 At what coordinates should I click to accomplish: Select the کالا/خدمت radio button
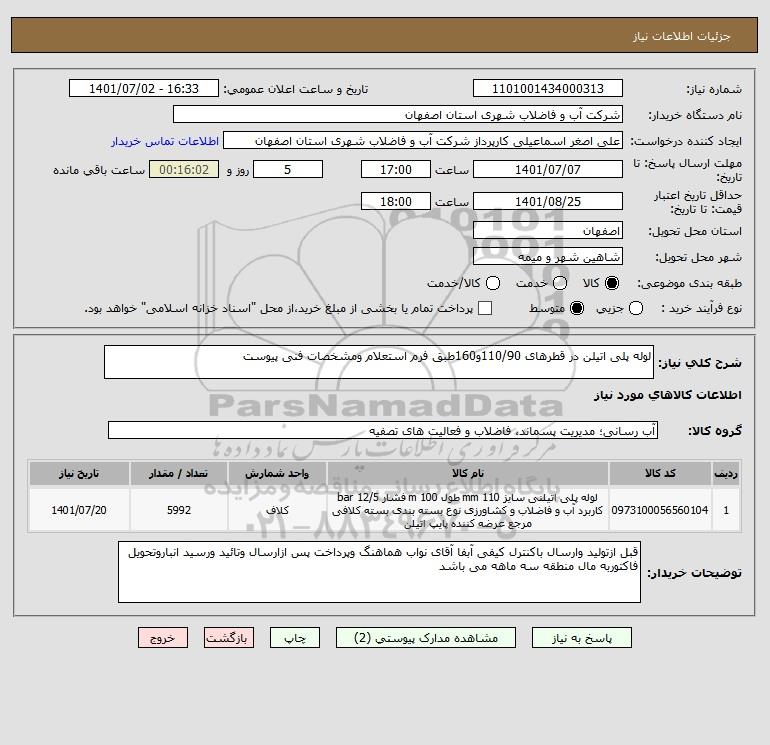pyautogui.click(x=493, y=283)
